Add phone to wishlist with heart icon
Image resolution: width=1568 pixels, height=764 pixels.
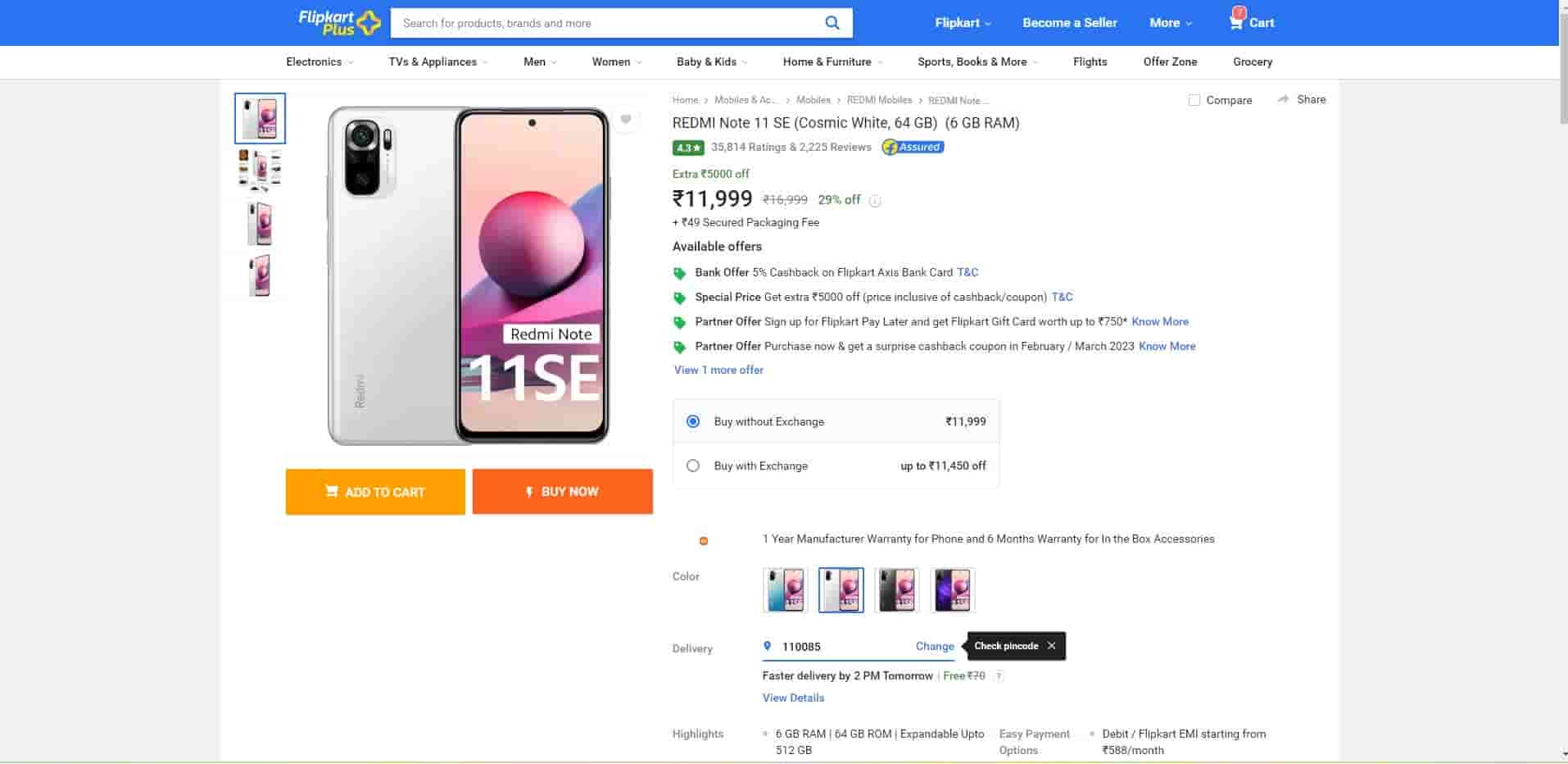click(626, 120)
